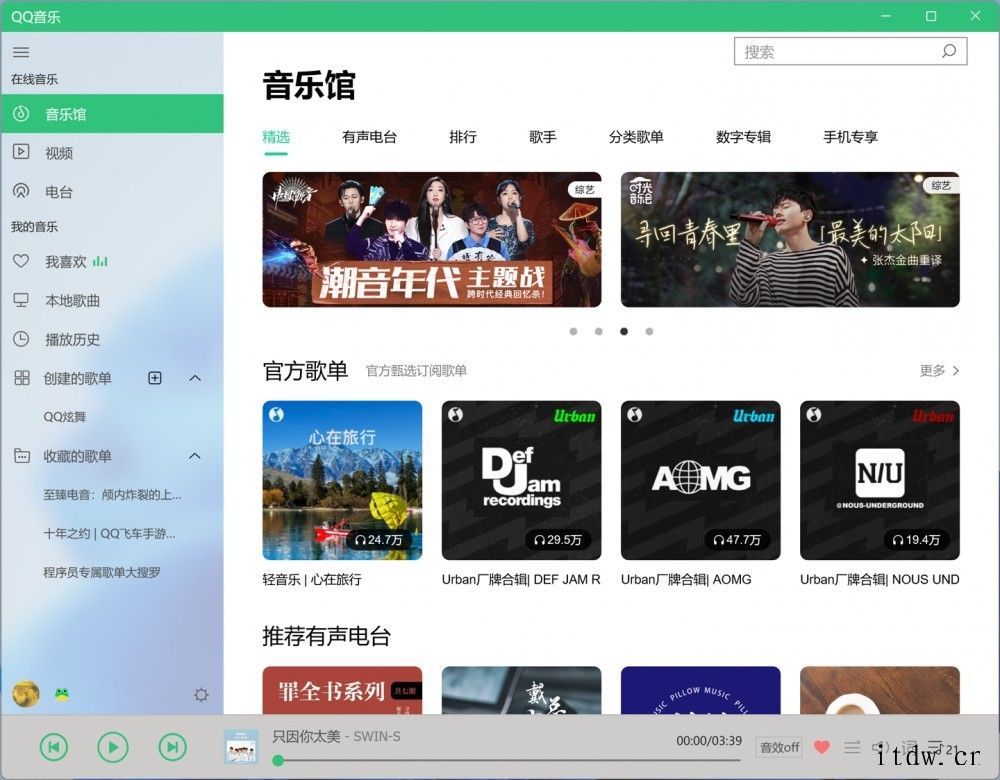Switch to the 有声电台 tab

tap(369, 136)
